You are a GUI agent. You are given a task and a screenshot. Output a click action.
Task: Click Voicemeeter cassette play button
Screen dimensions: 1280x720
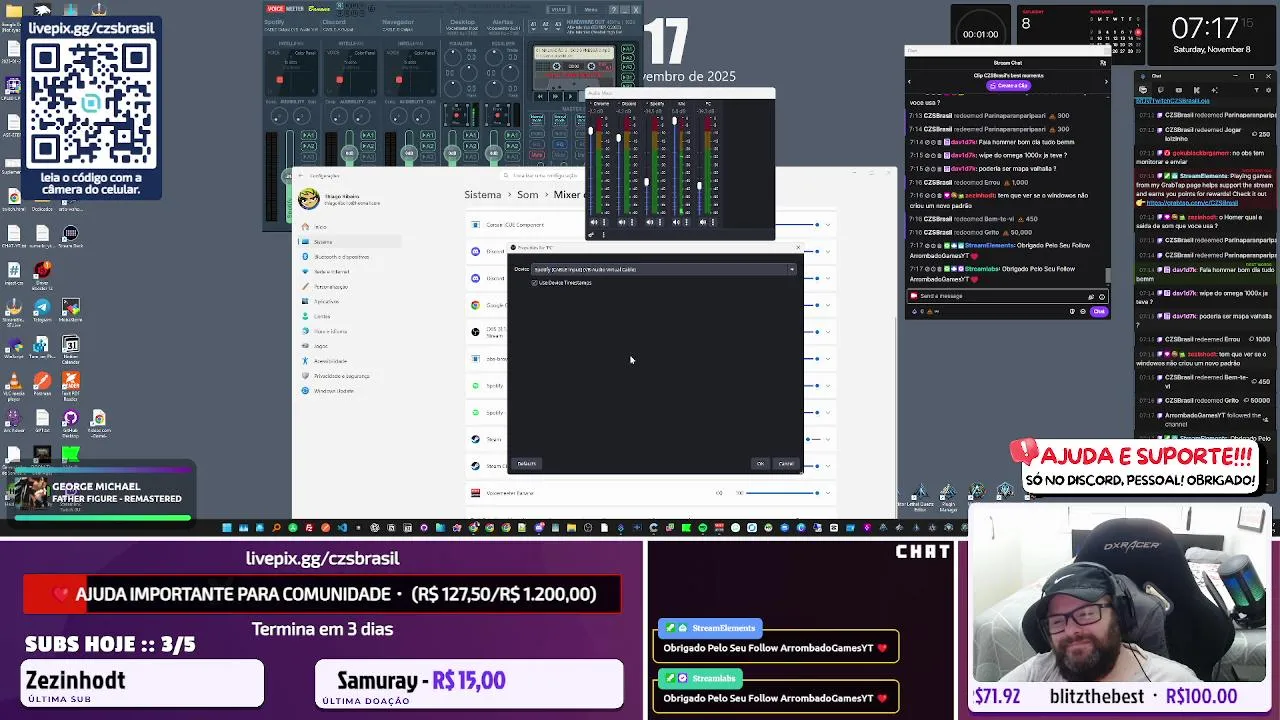(570, 96)
